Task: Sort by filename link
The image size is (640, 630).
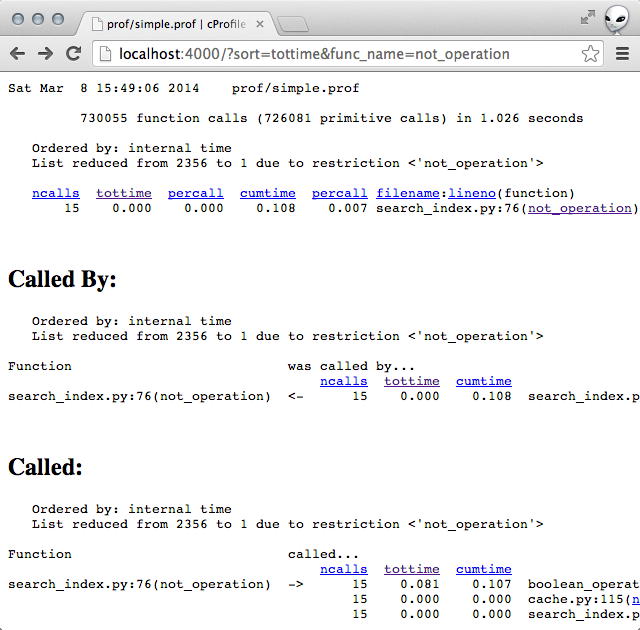Action: (408, 193)
